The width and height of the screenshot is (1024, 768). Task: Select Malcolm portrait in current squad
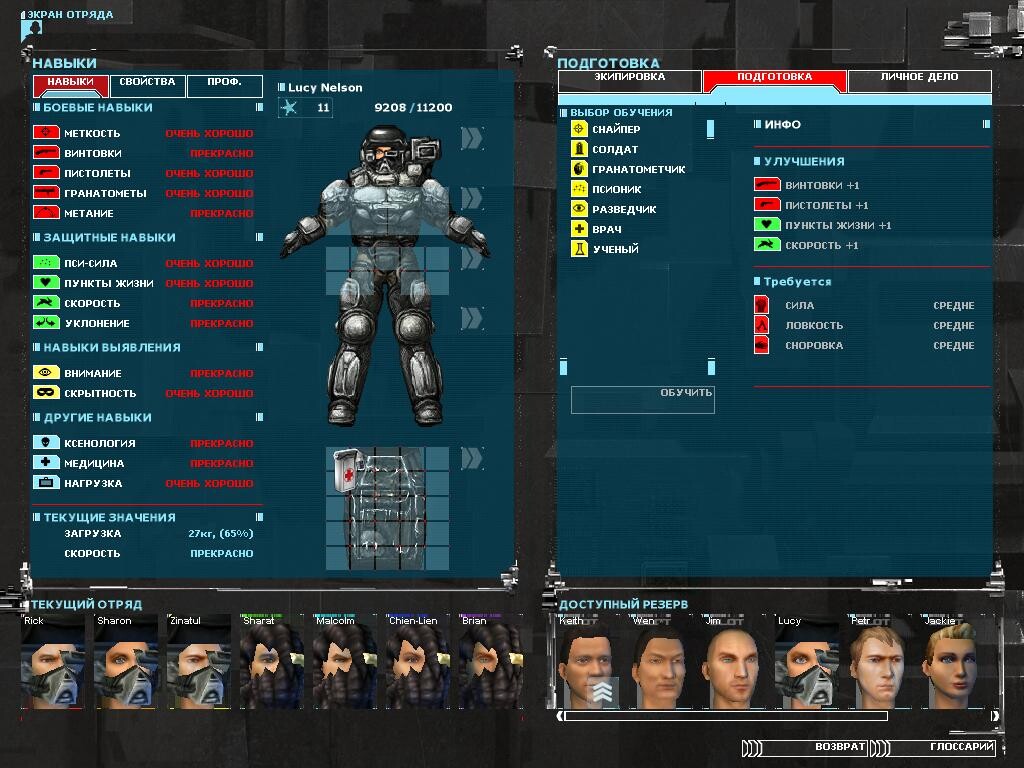[345, 661]
